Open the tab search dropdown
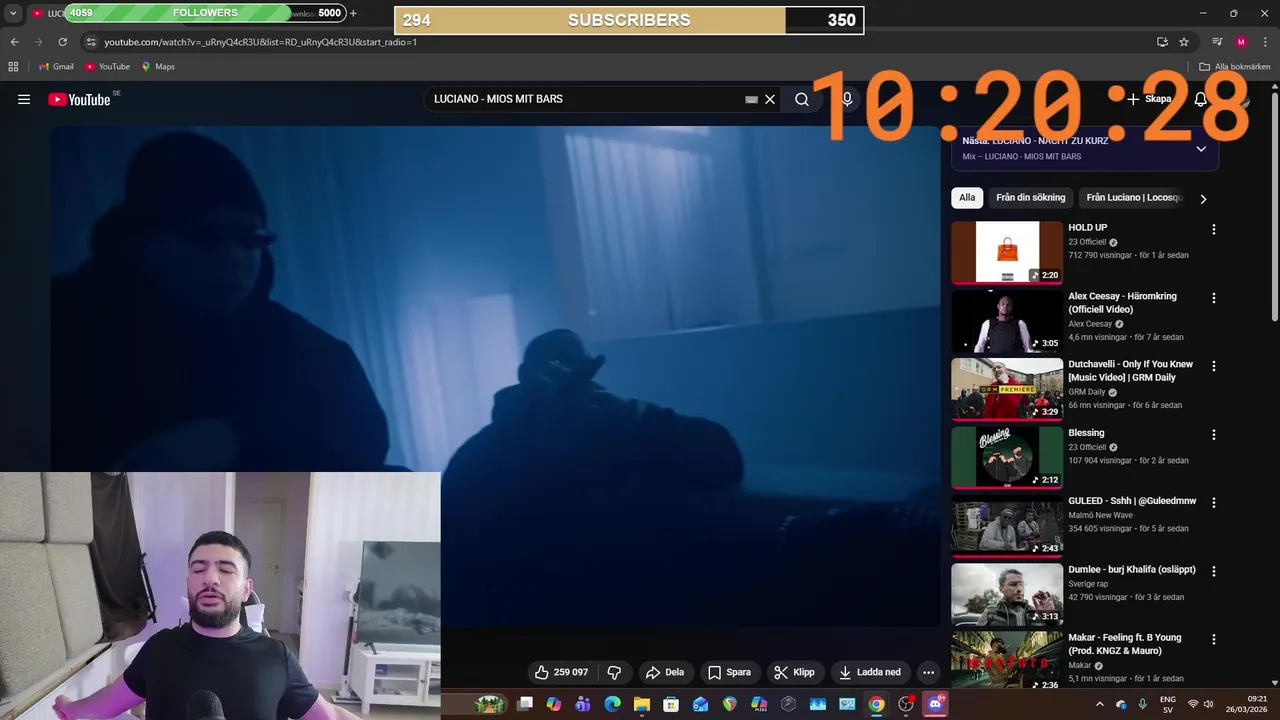Screen dimensions: 1280x720 [x=13, y=13]
